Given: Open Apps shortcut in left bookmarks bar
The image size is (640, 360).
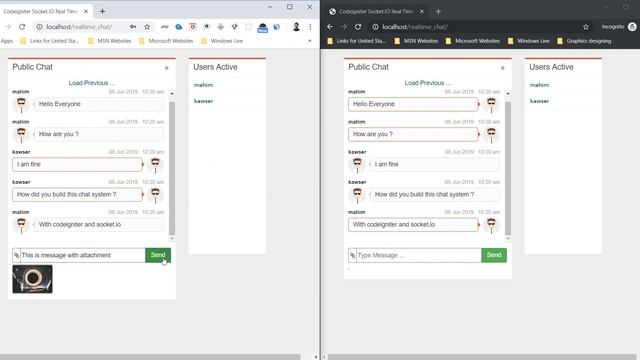Looking at the screenshot, I should (x=7, y=41).
